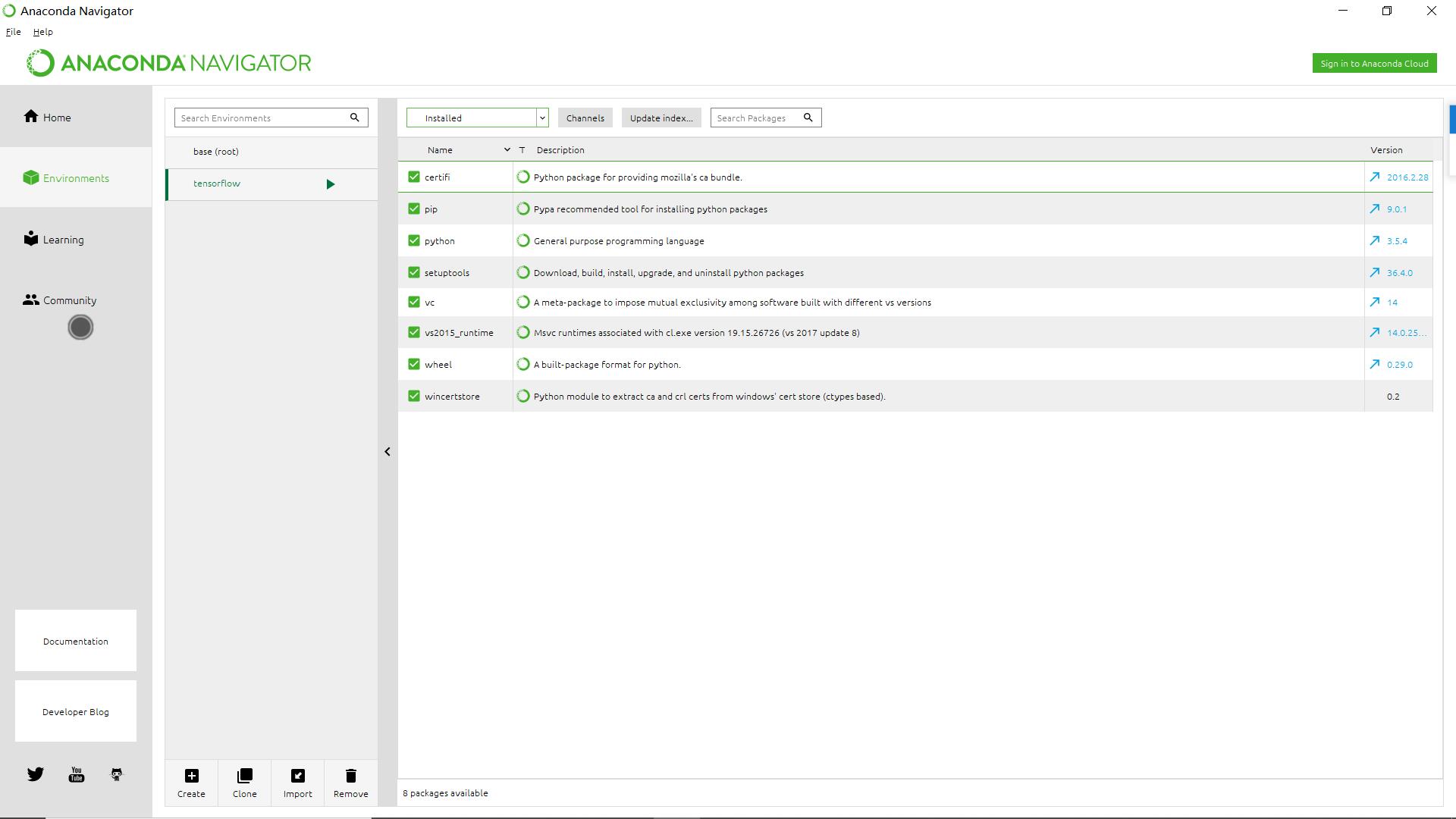Screen dimensions: 1456x819
Task: Click the Channels button
Action: [x=585, y=118]
